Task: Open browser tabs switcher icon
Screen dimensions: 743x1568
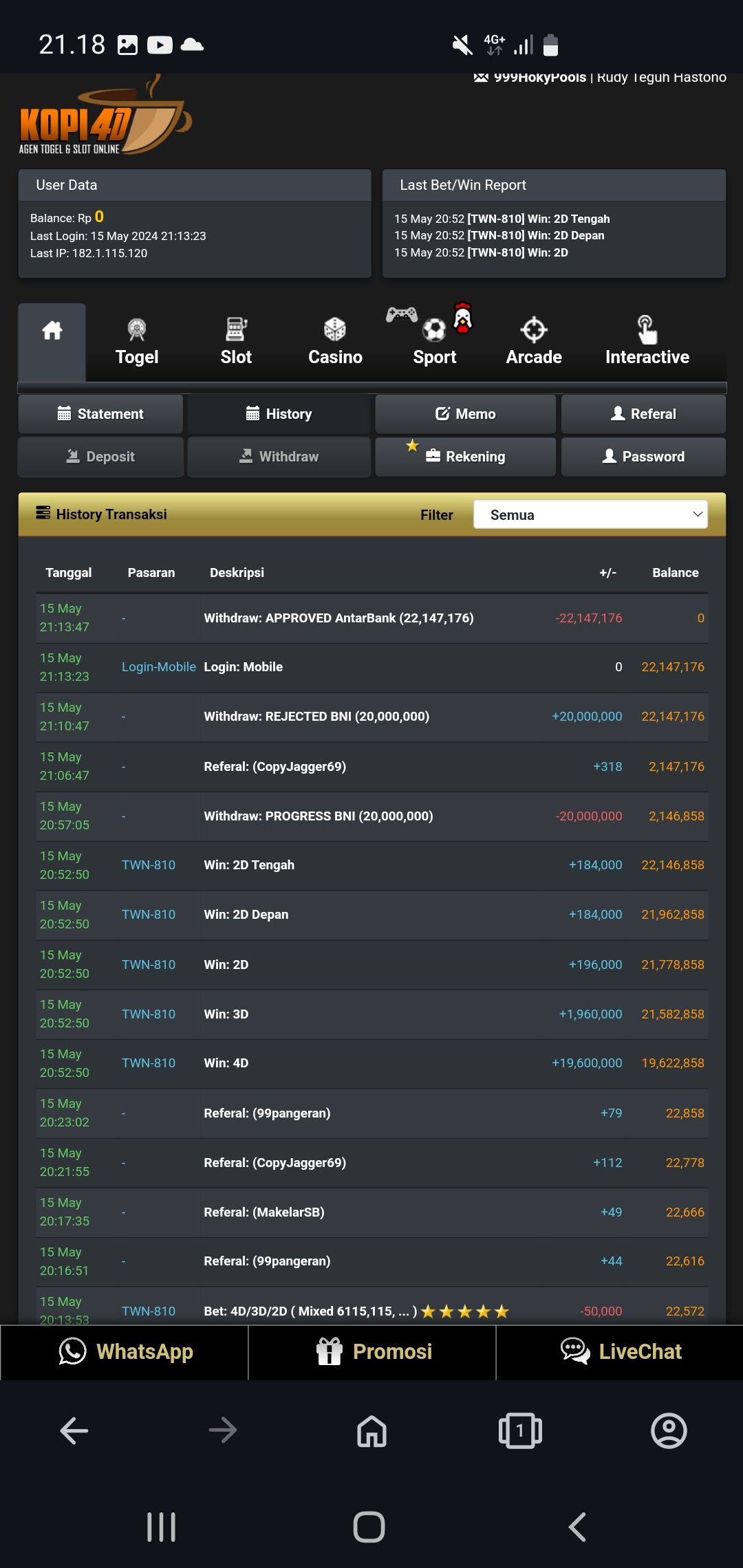Action: pyautogui.click(x=520, y=1431)
